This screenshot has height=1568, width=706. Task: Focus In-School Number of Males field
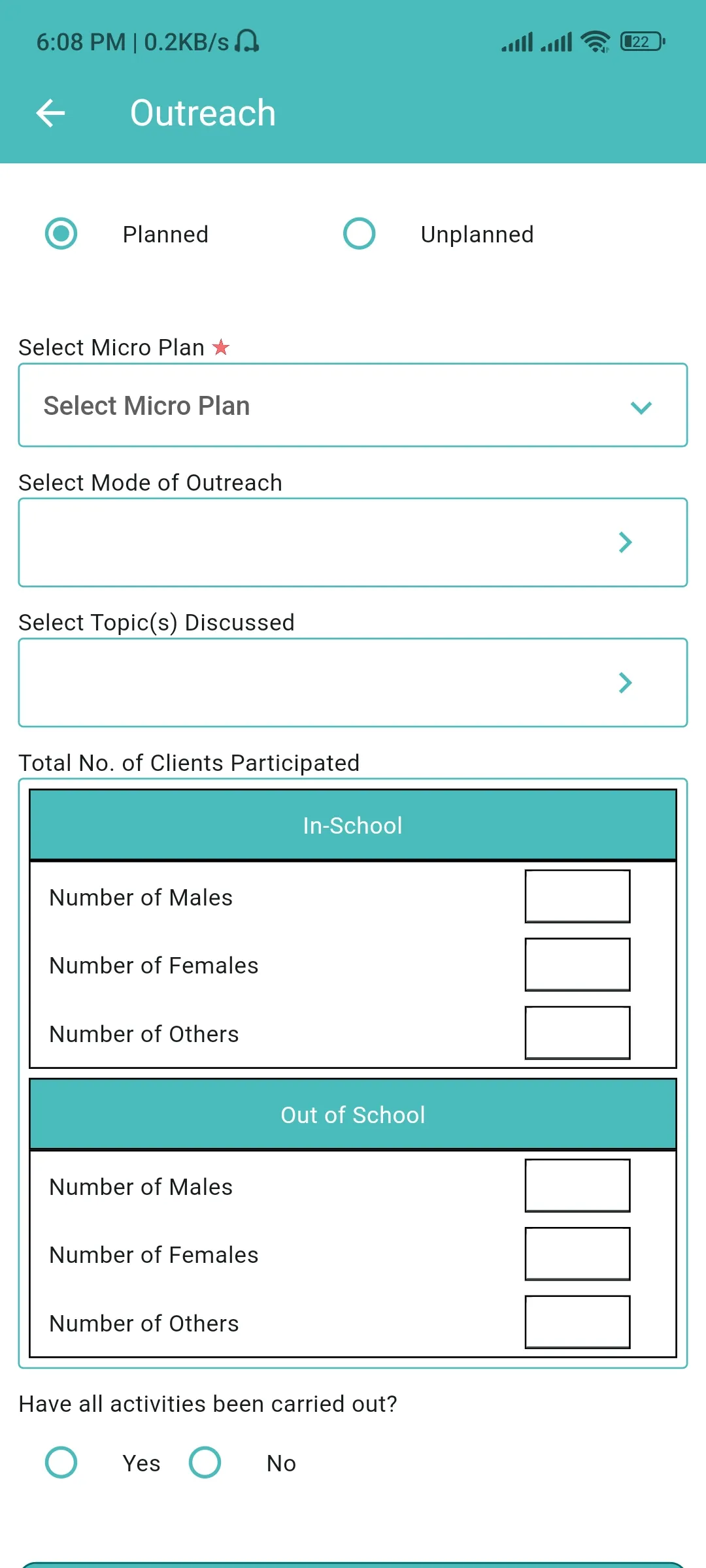pyautogui.click(x=577, y=896)
